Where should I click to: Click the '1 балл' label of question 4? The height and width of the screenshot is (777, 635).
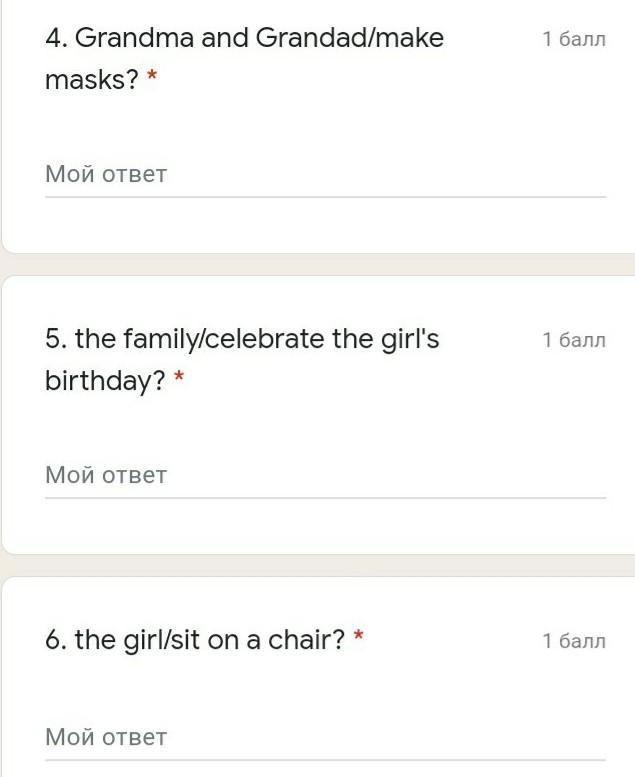574,40
